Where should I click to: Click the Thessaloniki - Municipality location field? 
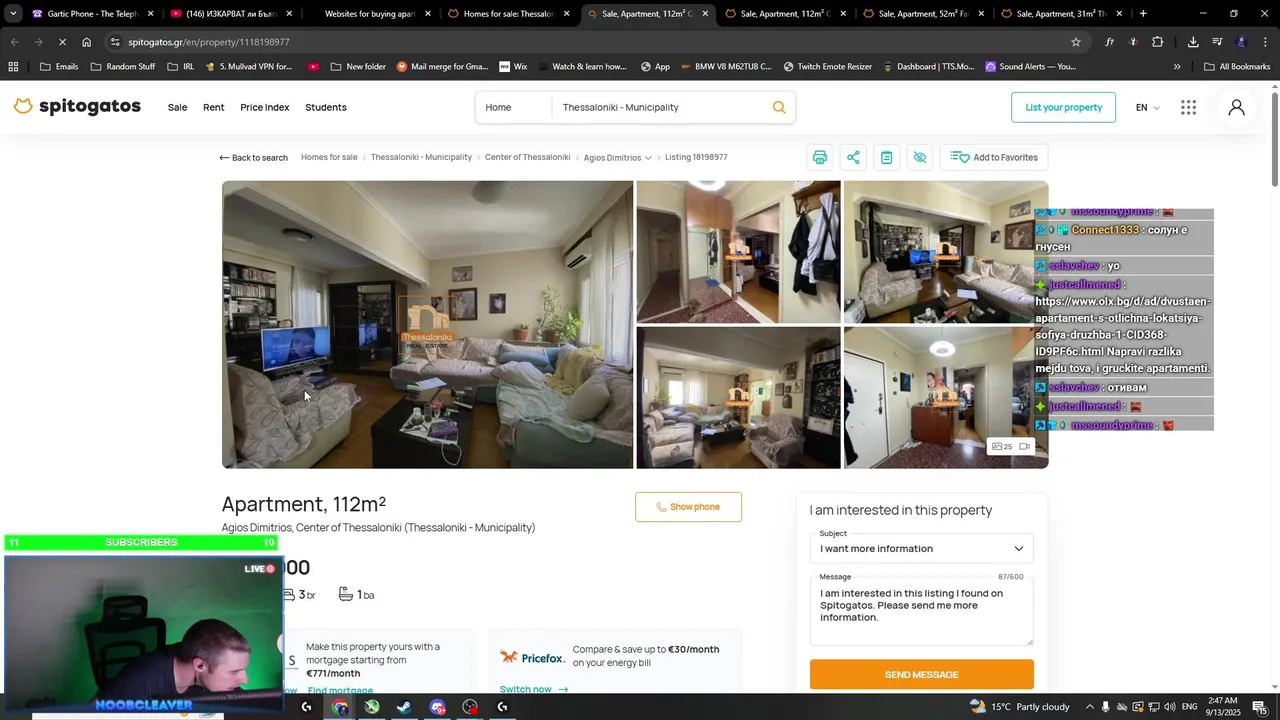click(x=660, y=107)
